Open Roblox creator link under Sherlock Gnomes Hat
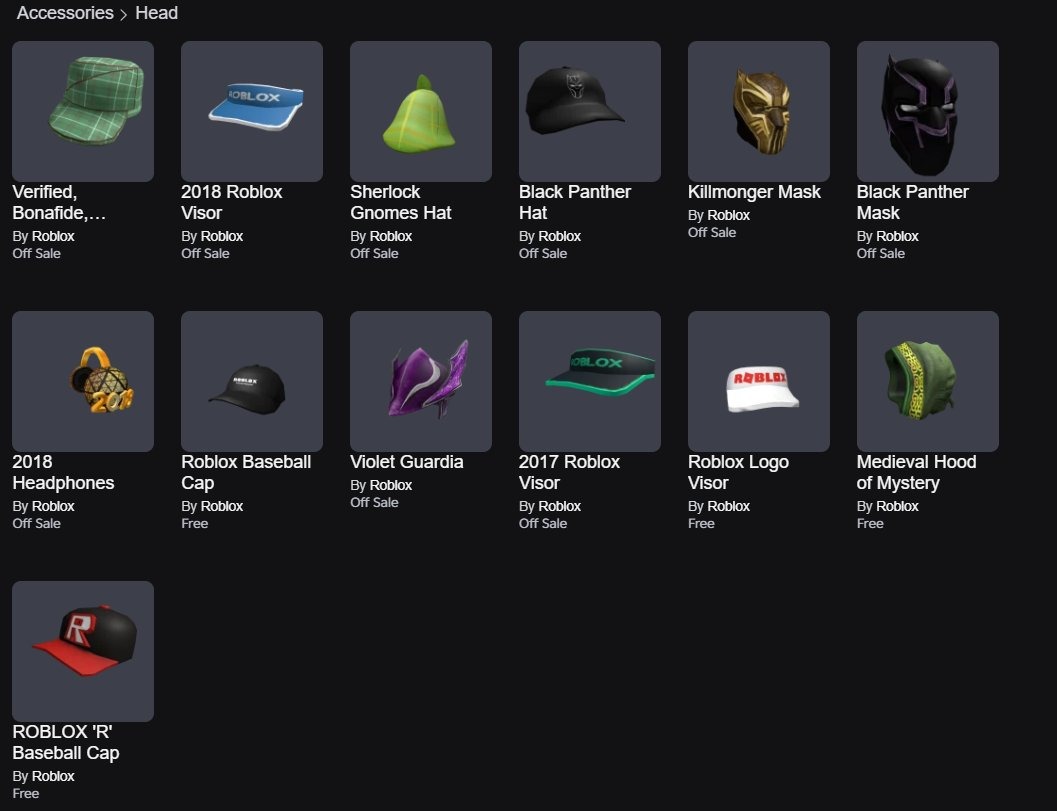 pos(391,236)
